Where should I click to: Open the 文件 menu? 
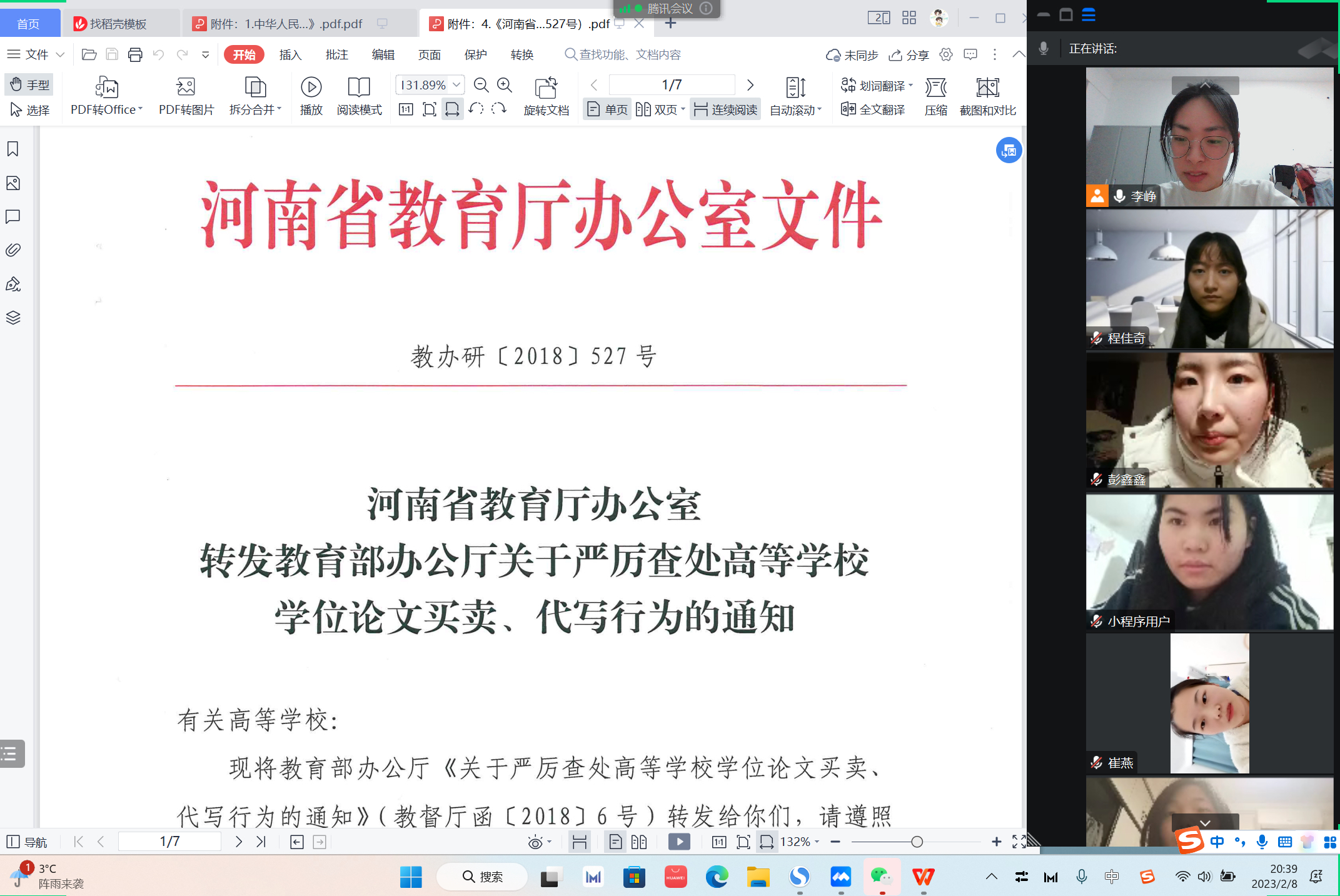click(35, 55)
